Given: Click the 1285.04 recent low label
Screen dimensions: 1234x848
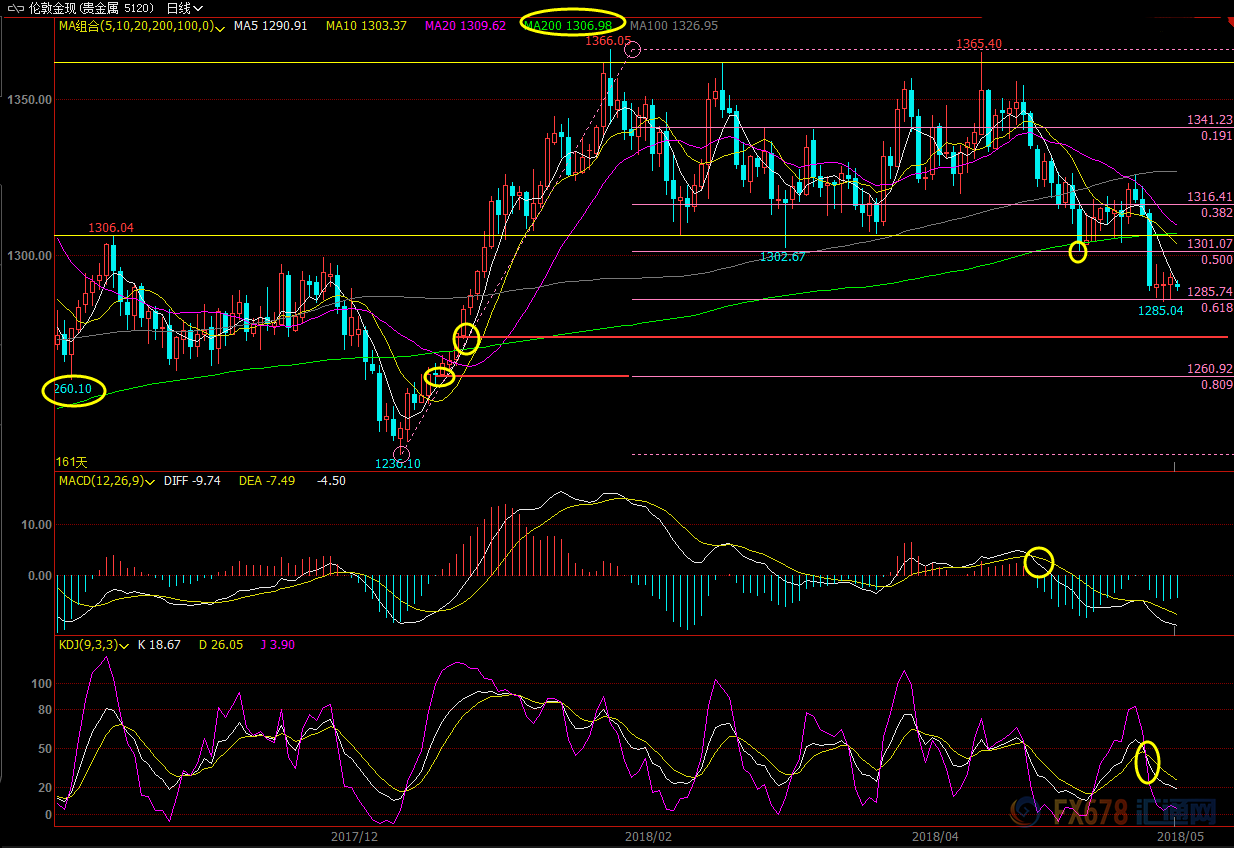Looking at the screenshot, I should point(1160,311).
